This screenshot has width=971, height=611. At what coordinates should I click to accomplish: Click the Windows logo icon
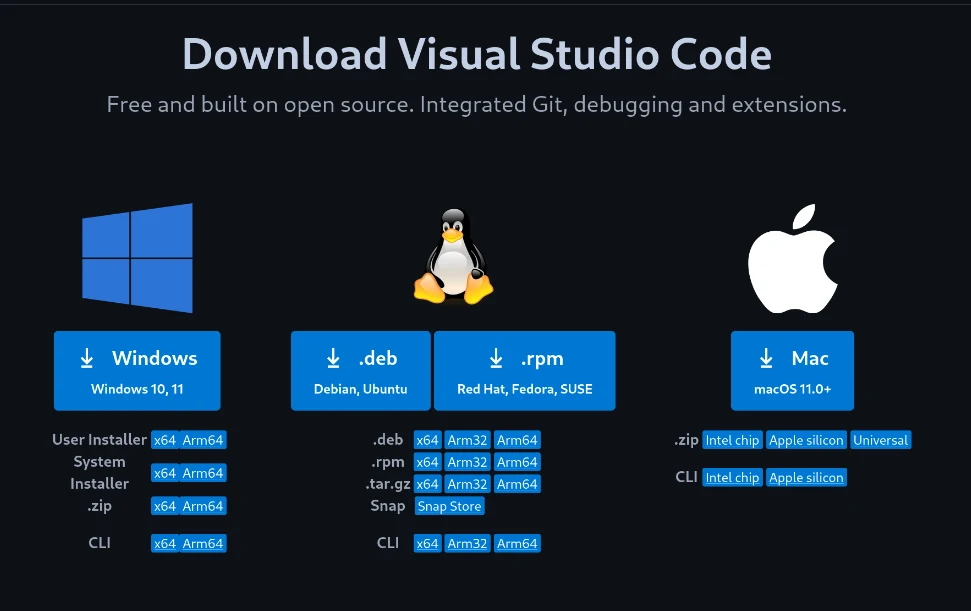click(137, 258)
